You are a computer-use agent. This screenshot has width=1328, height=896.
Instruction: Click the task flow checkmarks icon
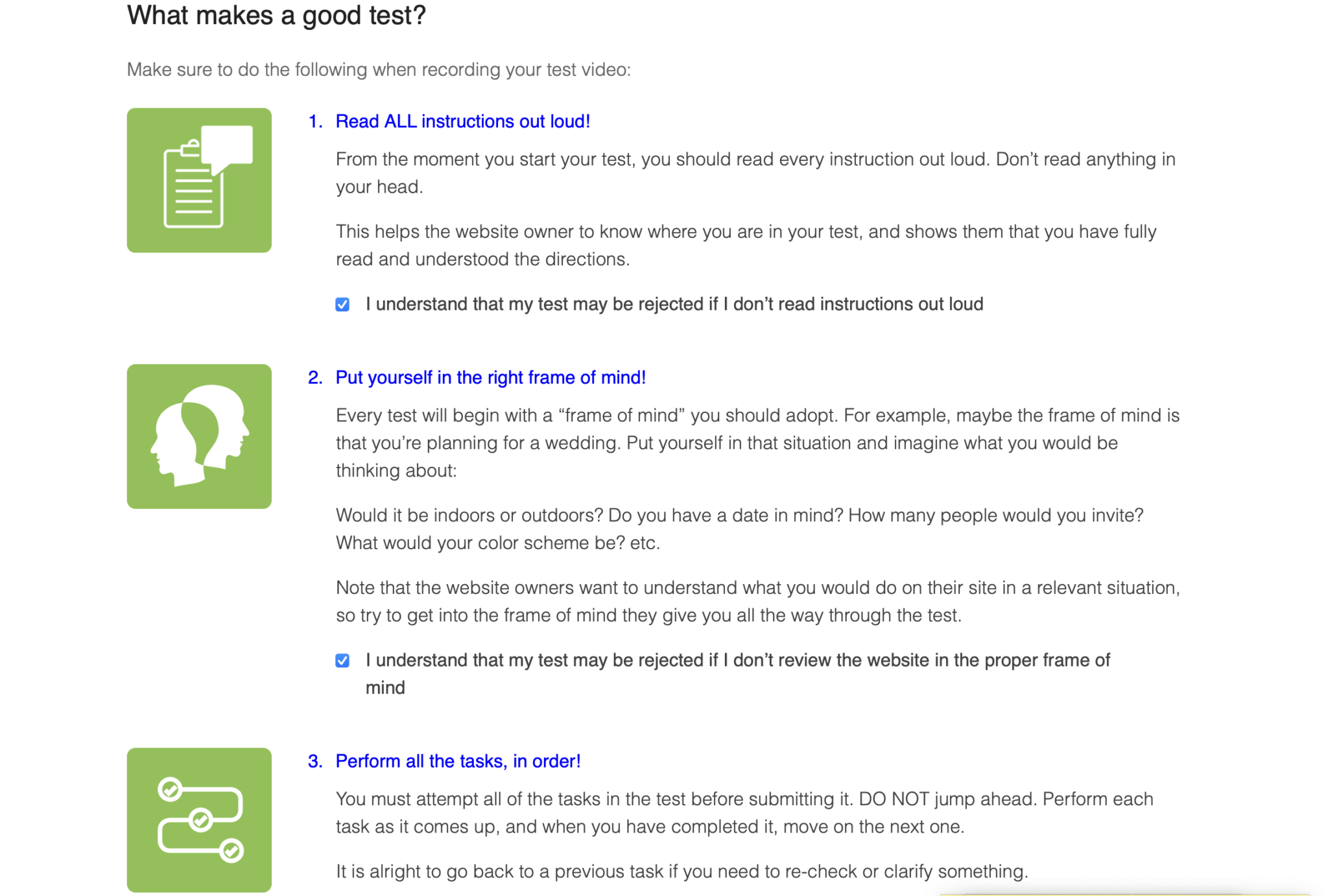[x=199, y=819]
